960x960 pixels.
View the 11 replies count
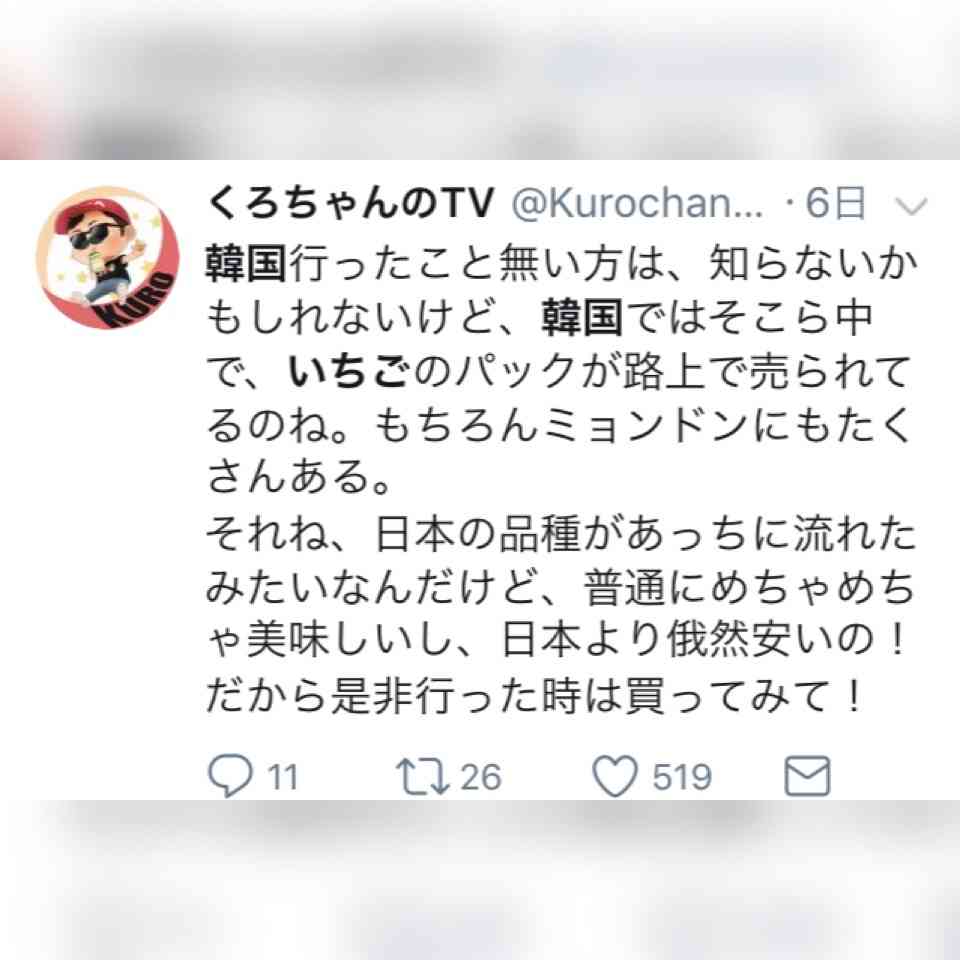pos(282,776)
